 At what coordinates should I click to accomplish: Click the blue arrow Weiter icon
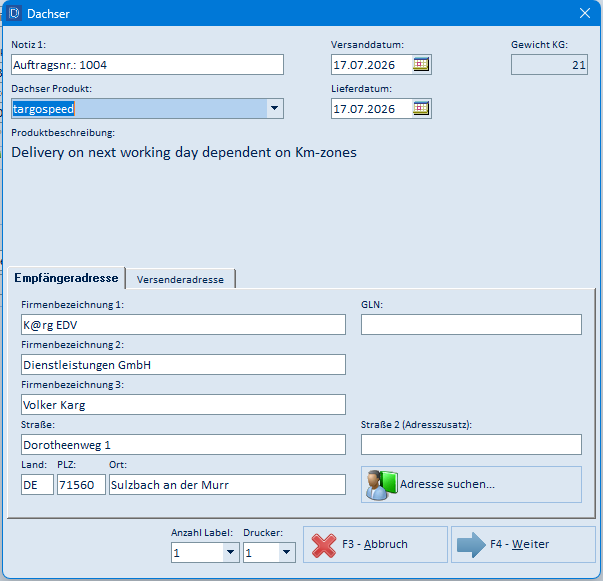471,544
